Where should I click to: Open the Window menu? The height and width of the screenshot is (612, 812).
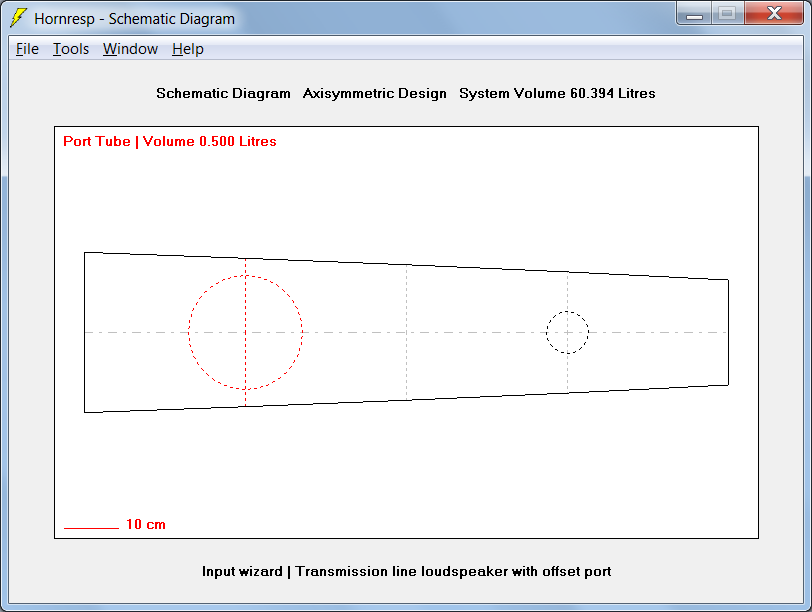tap(130, 49)
